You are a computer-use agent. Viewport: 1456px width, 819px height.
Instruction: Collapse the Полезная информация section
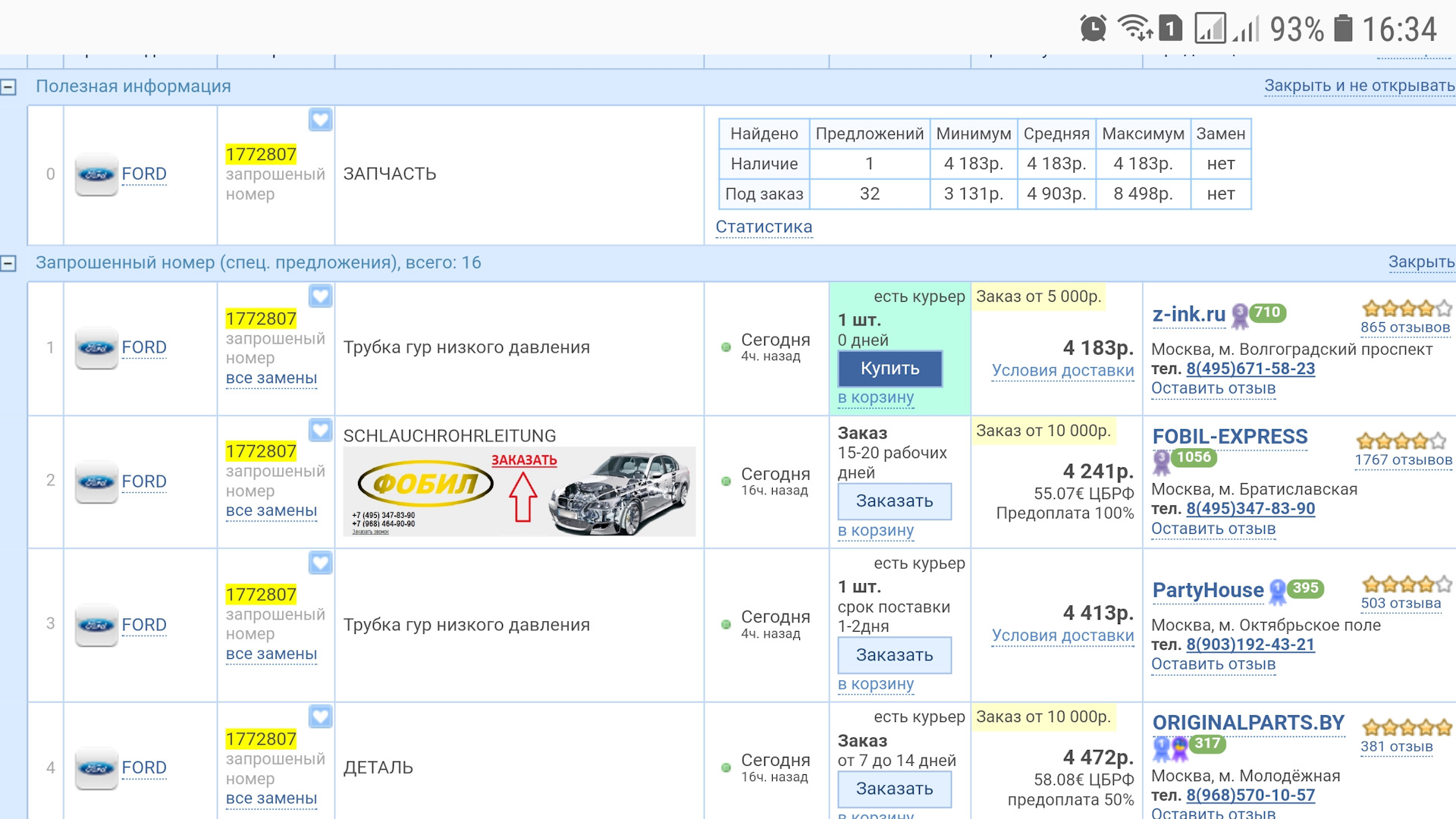(8, 87)
